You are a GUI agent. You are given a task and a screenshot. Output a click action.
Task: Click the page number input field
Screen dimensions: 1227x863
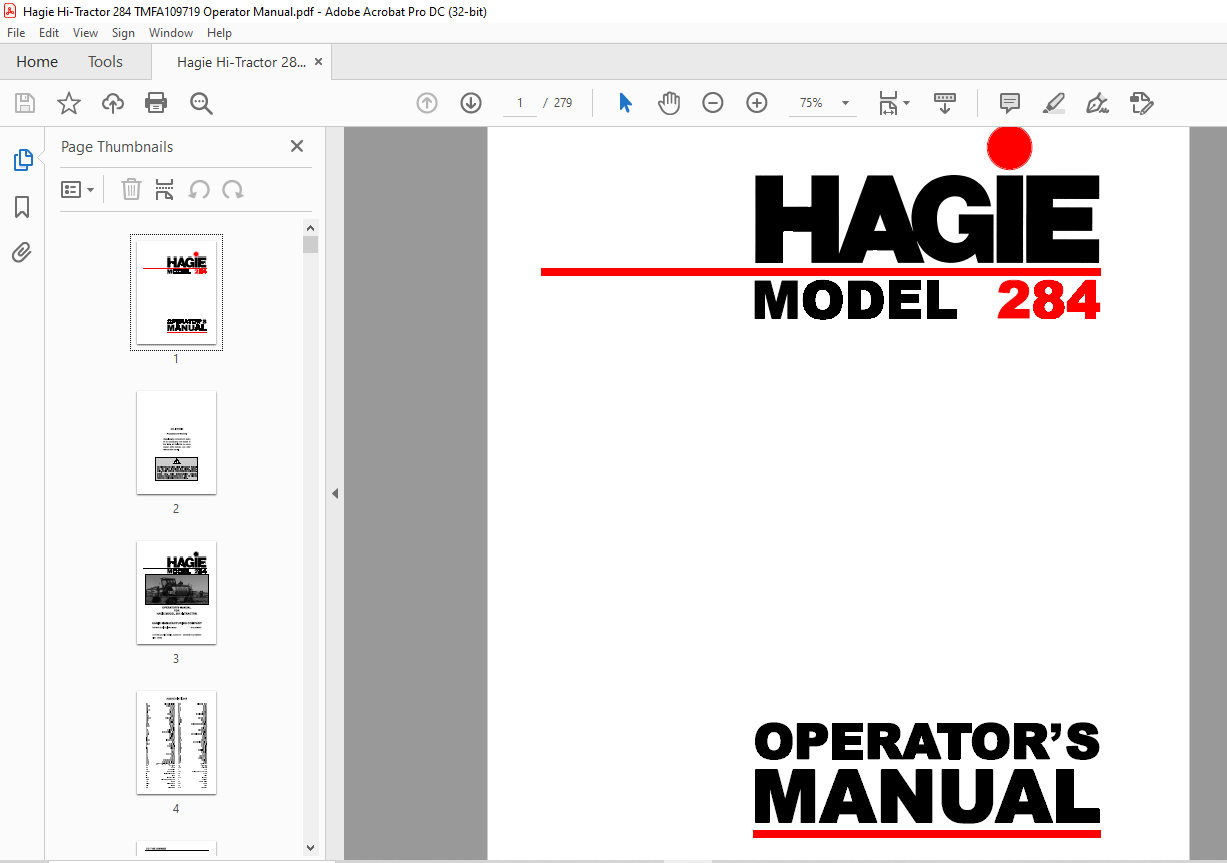520,103
